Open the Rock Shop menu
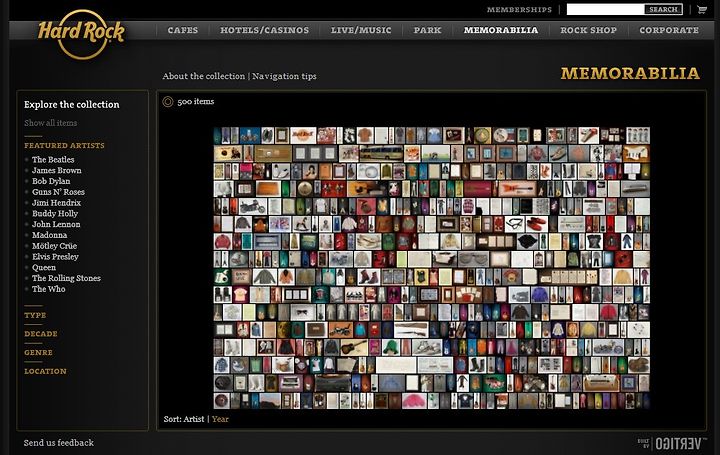The width and height of the screenshot is (720, 455). (x=588, y=30)
